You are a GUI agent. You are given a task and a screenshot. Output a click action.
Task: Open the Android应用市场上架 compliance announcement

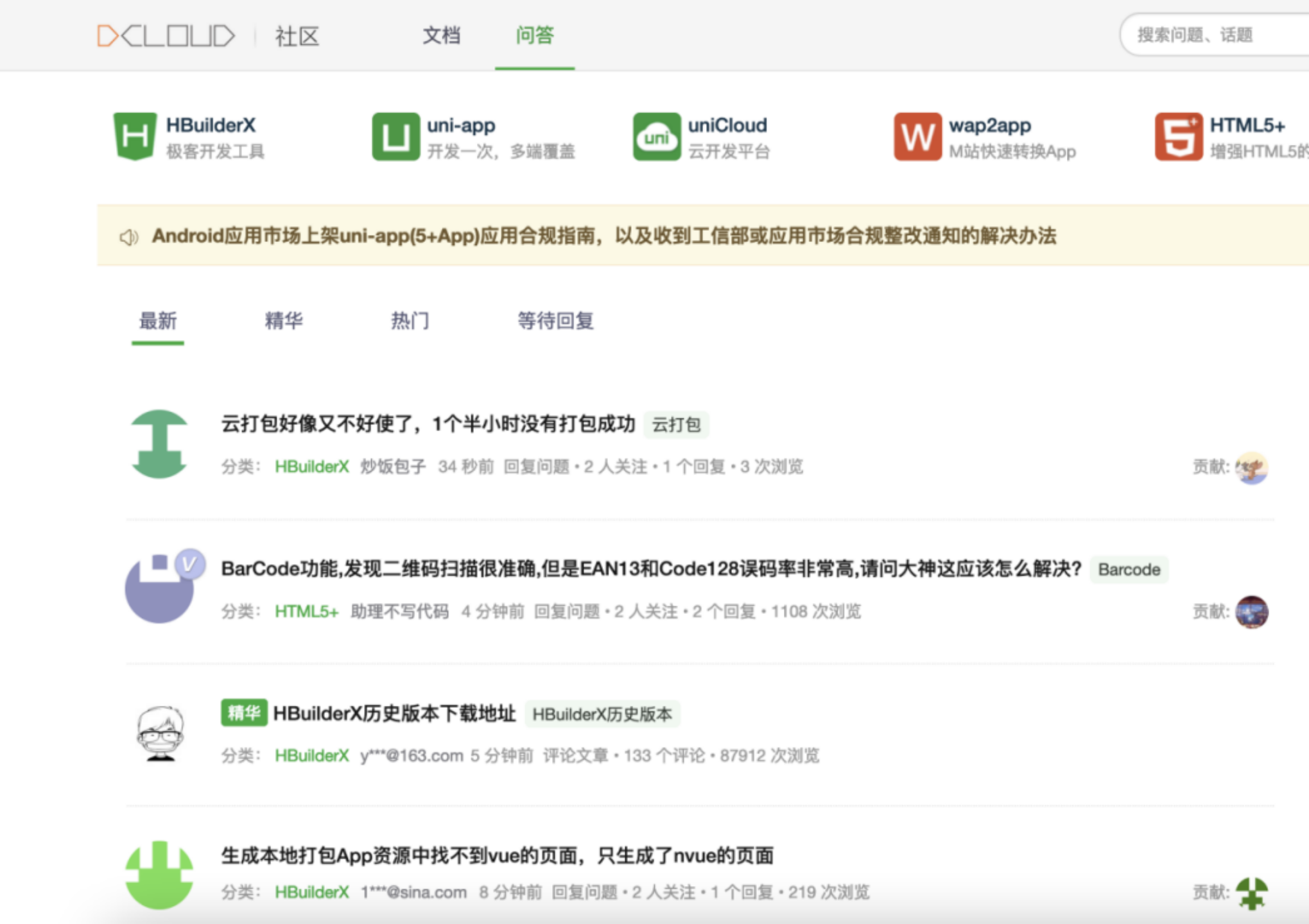603,236
